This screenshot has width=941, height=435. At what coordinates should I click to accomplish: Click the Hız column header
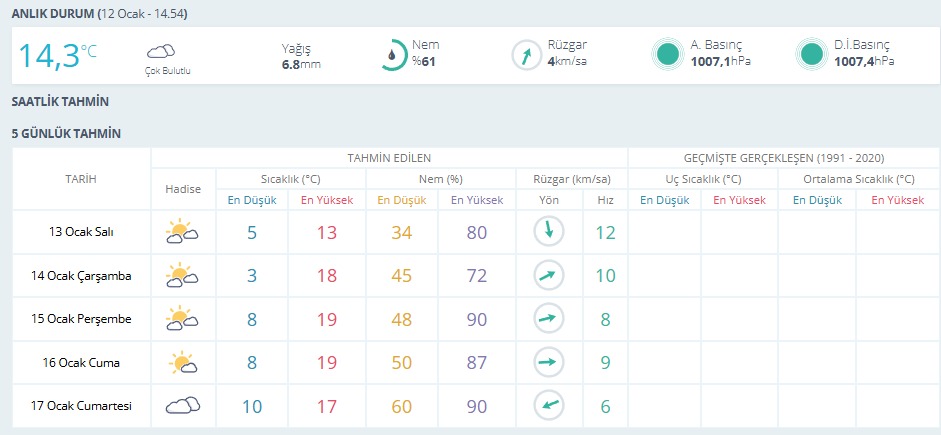click(x=606, y=200)
